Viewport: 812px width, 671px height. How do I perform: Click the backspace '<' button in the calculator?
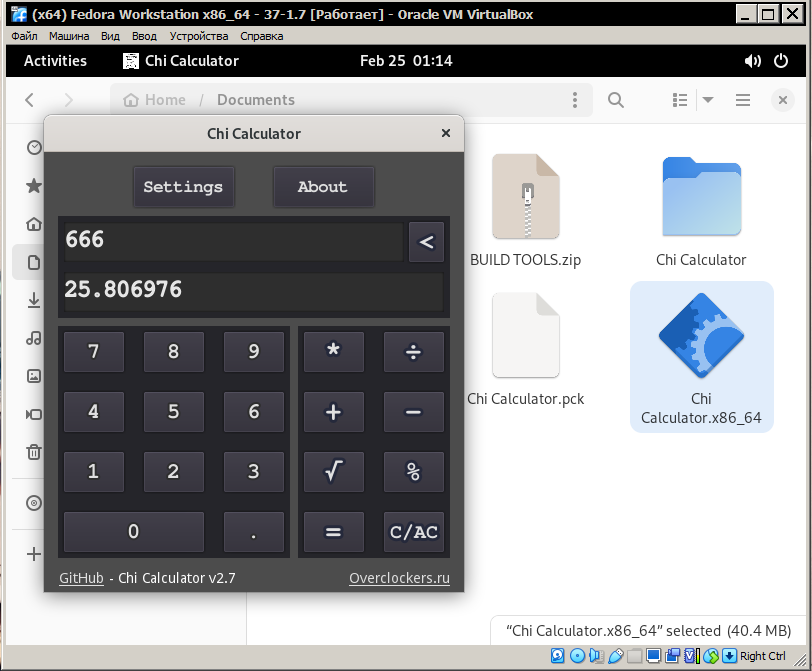[x=426, y=242]
